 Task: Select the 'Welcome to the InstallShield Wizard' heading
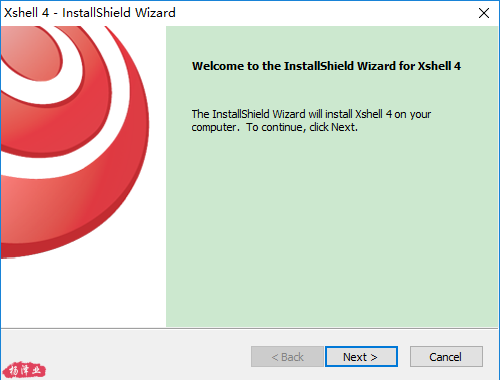pyautogui.click(x=326, y=66)
